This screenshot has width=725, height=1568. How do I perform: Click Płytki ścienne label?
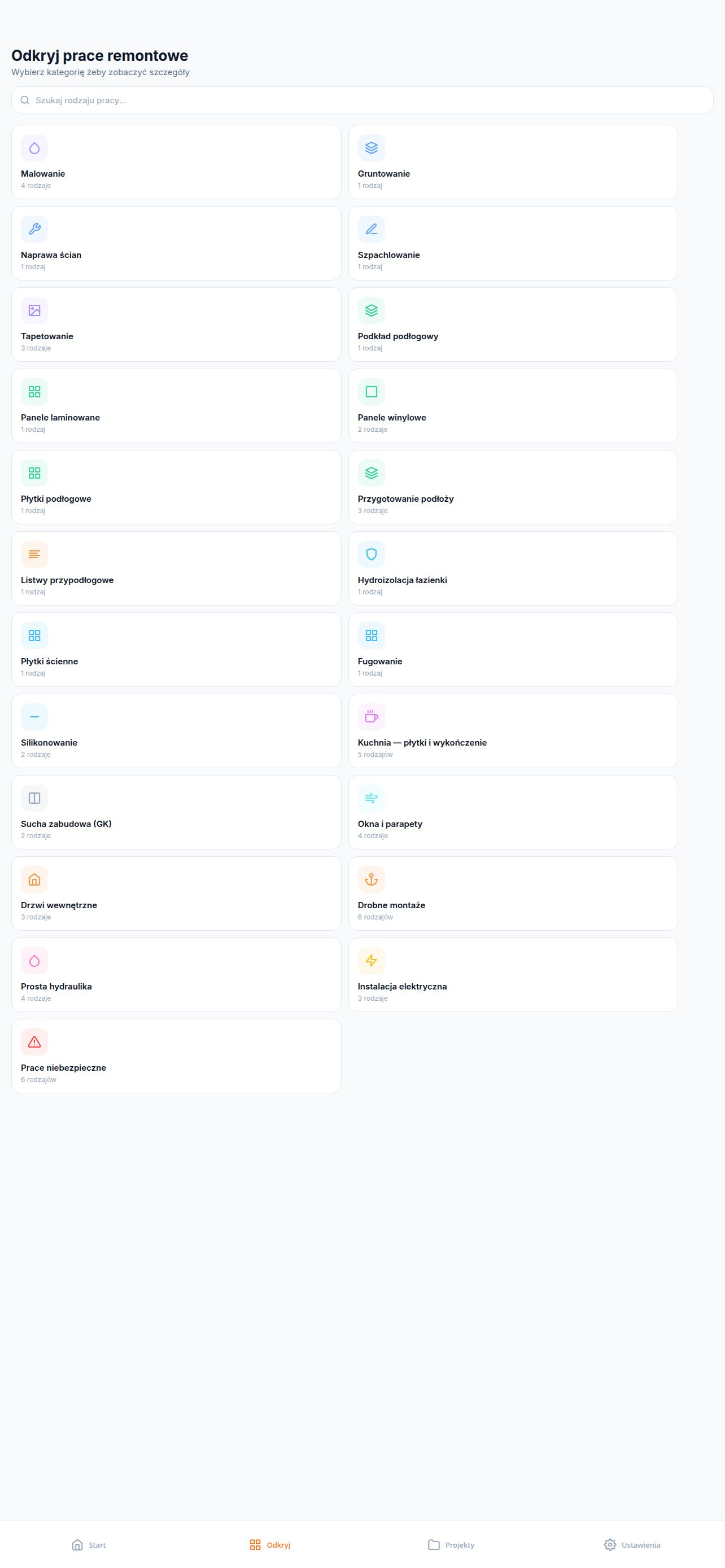49,661
